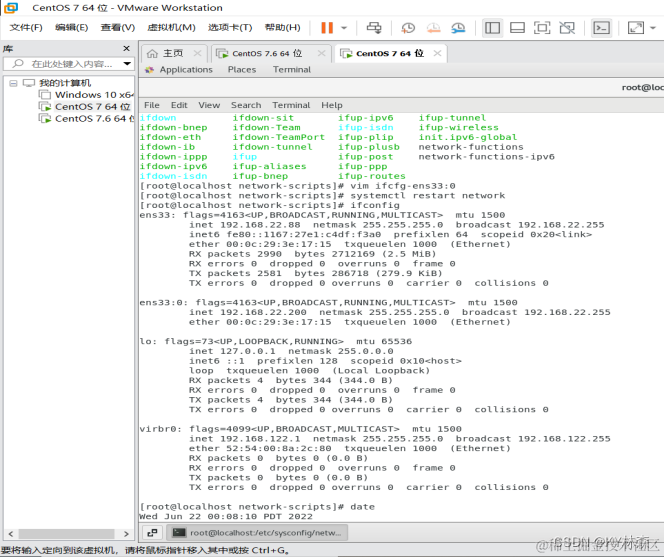Click the ens33:0 inet 192.168.22.200 line

[400, 312]
